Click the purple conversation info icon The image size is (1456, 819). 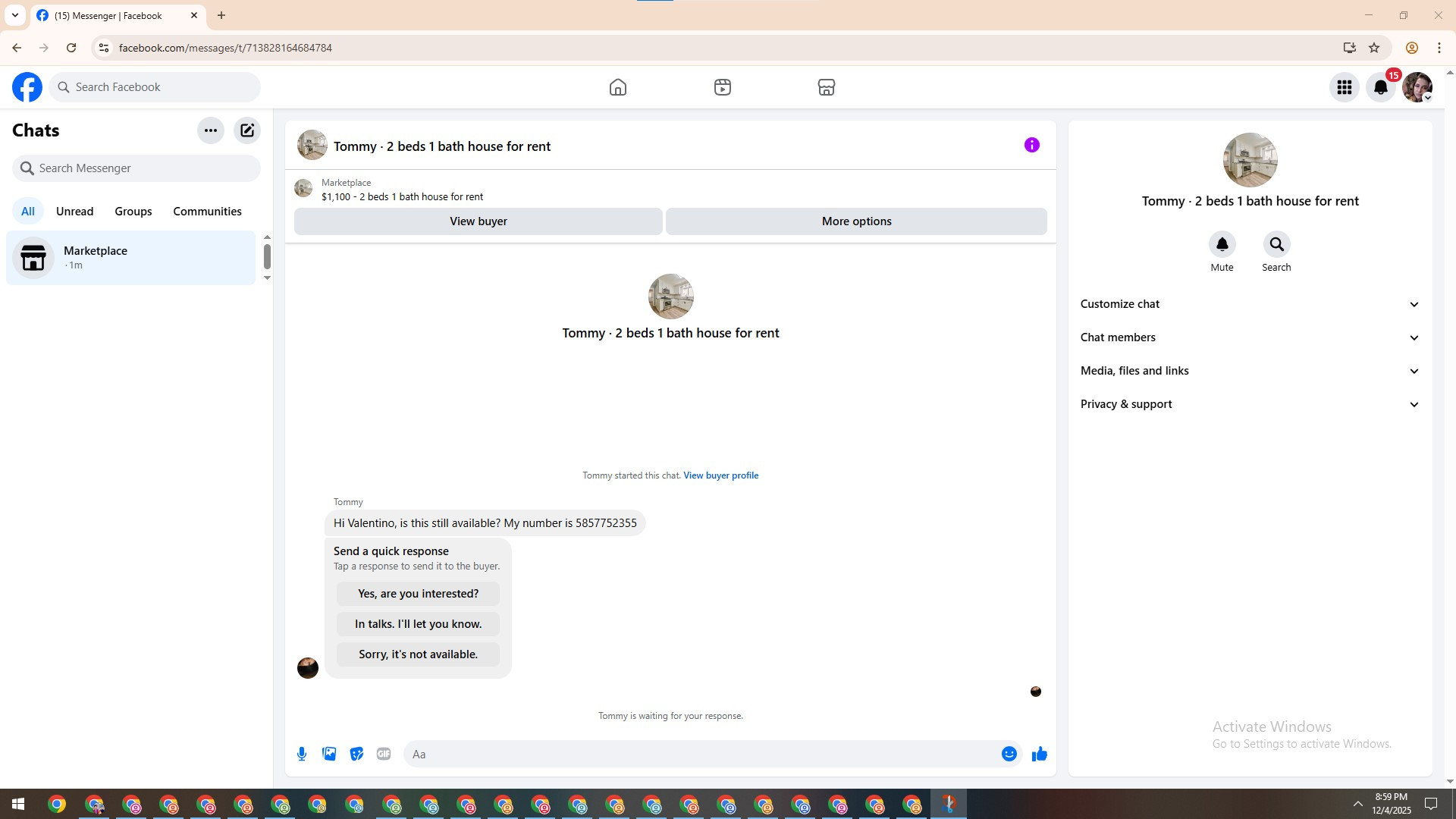tap(1031, 145)
